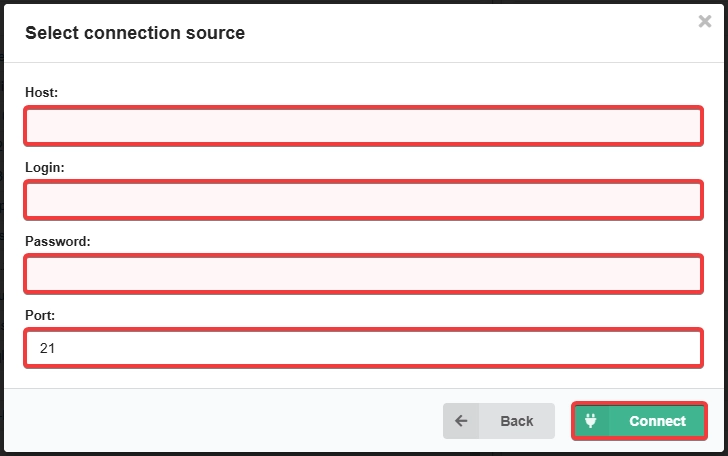Screen dimensions: 728x456
Task: Close the Select connection source dialog
Action: click(x=704, y=21)
